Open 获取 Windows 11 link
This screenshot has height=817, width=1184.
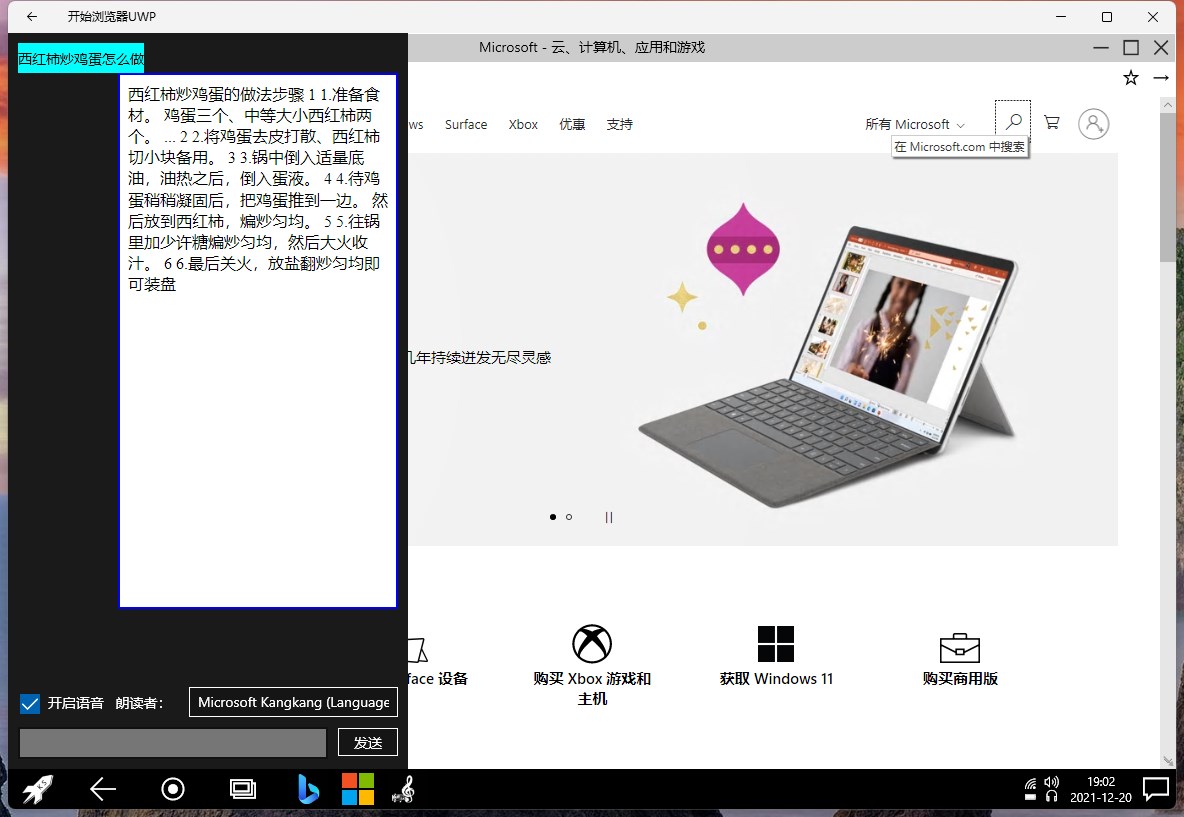776,679
